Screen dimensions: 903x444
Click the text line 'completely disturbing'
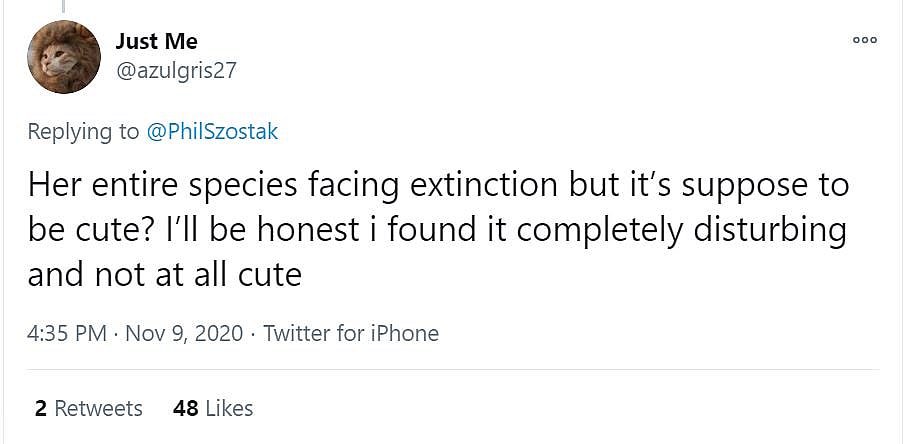(680, 230)
